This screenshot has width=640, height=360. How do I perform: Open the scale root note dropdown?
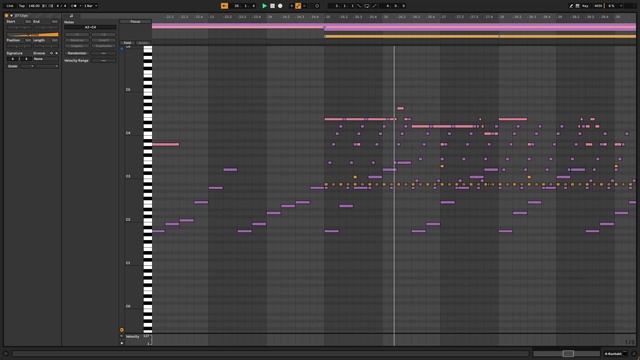tap(28, 66)
